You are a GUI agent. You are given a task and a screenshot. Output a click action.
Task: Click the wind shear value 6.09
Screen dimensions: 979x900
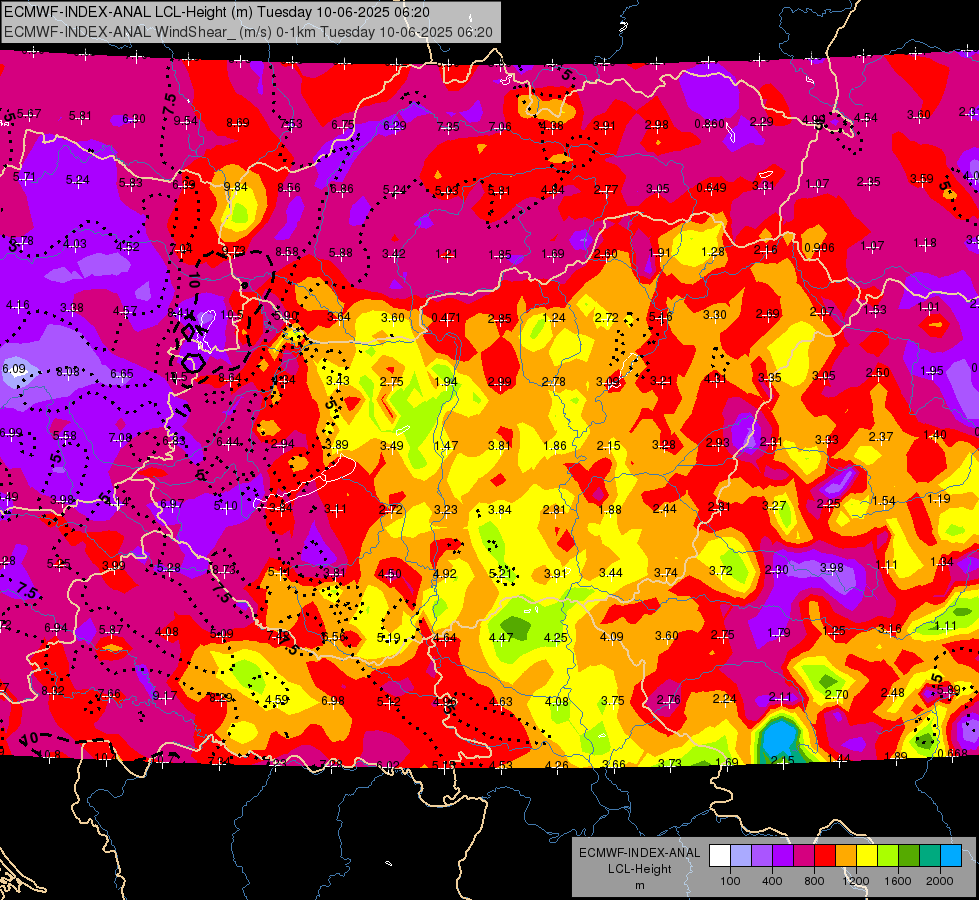(x=14, y=368)
